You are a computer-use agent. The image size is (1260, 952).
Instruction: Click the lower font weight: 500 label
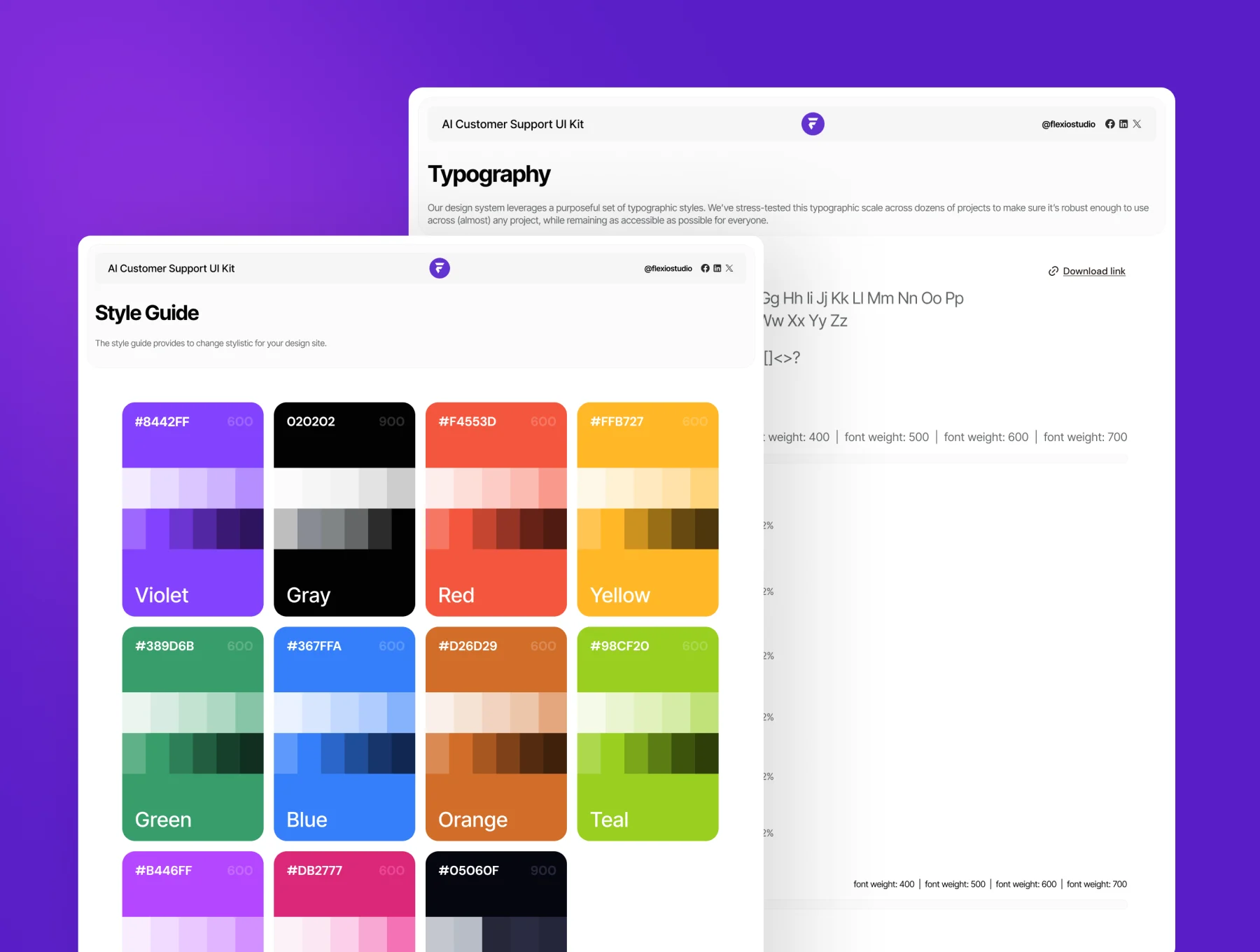click(x=955, y=884)
